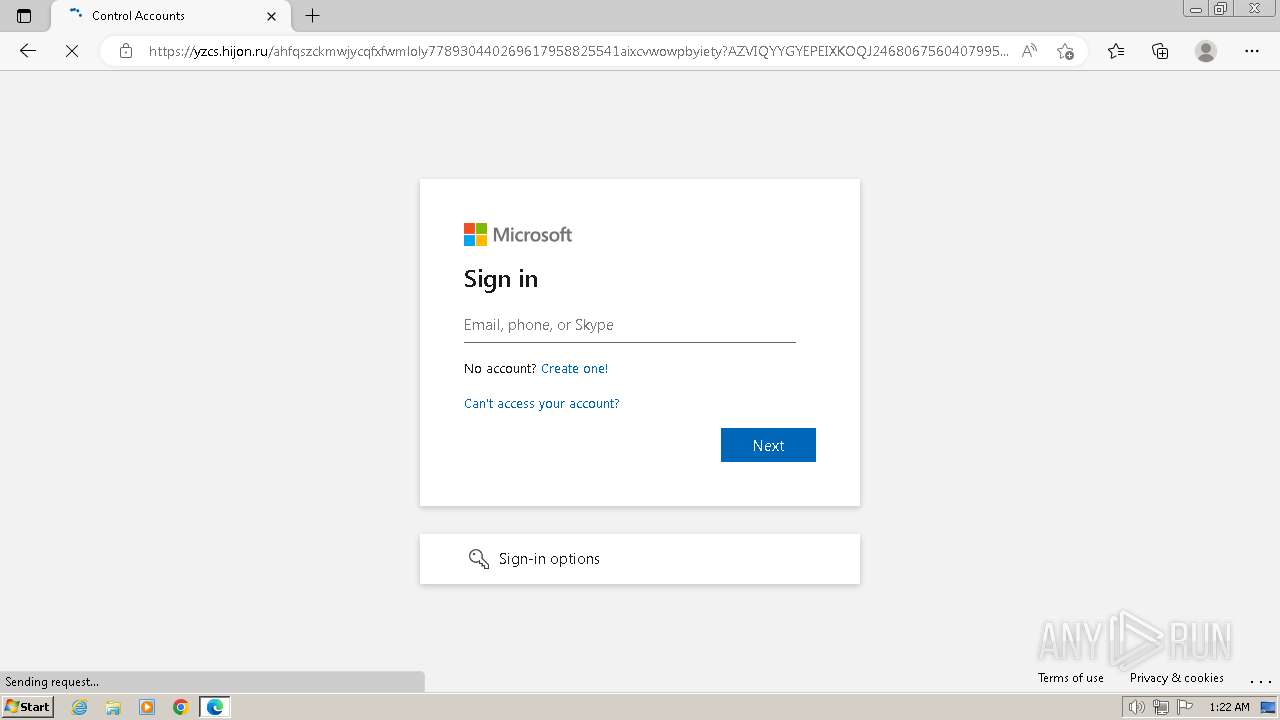Add this page to favorites
The image size is (1280, 720).
tap(1065, 51)
